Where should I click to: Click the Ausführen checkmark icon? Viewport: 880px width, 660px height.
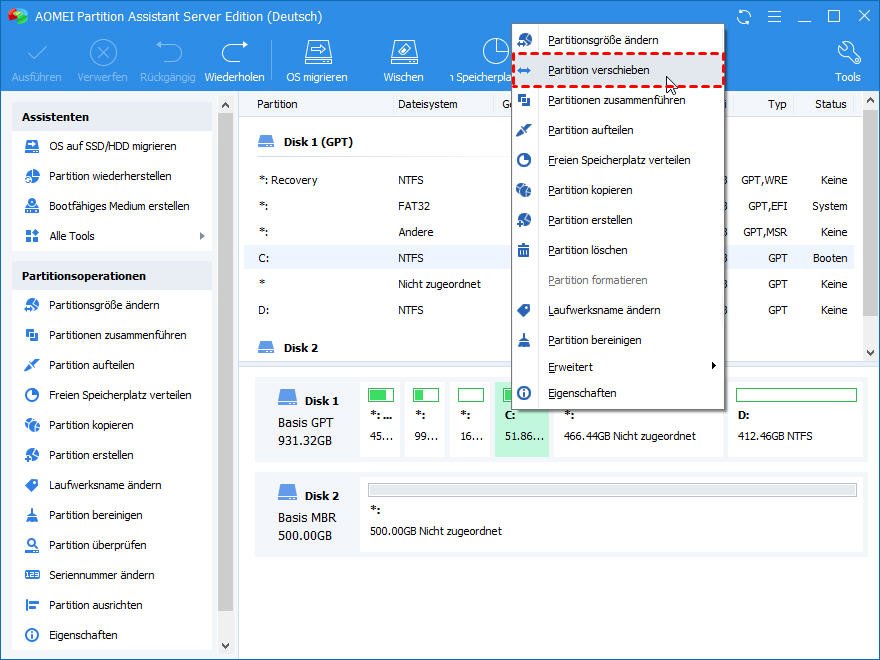pyautogui.click(x=37, y=53)
